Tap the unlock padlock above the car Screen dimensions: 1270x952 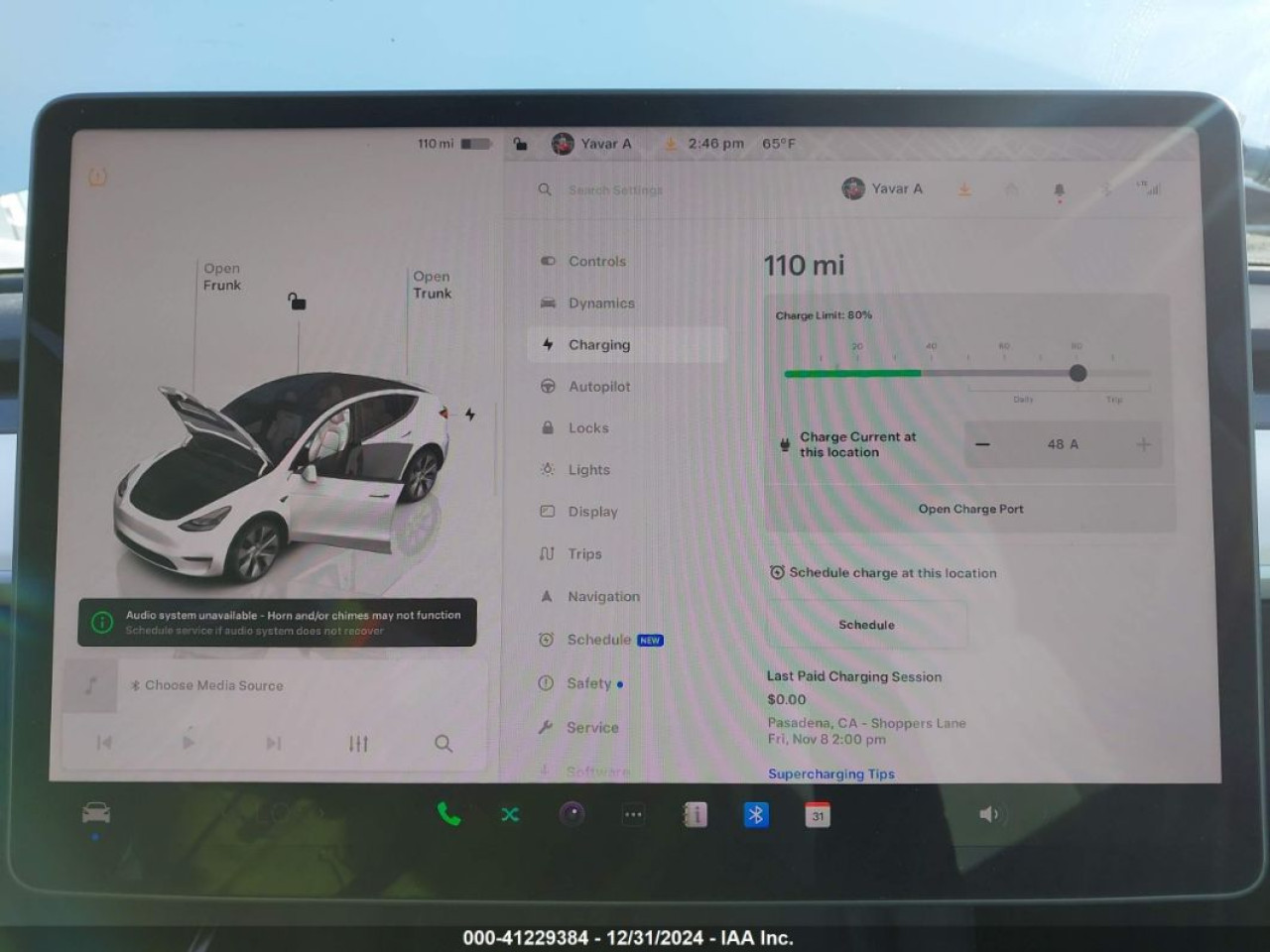(x=297, y=300)
